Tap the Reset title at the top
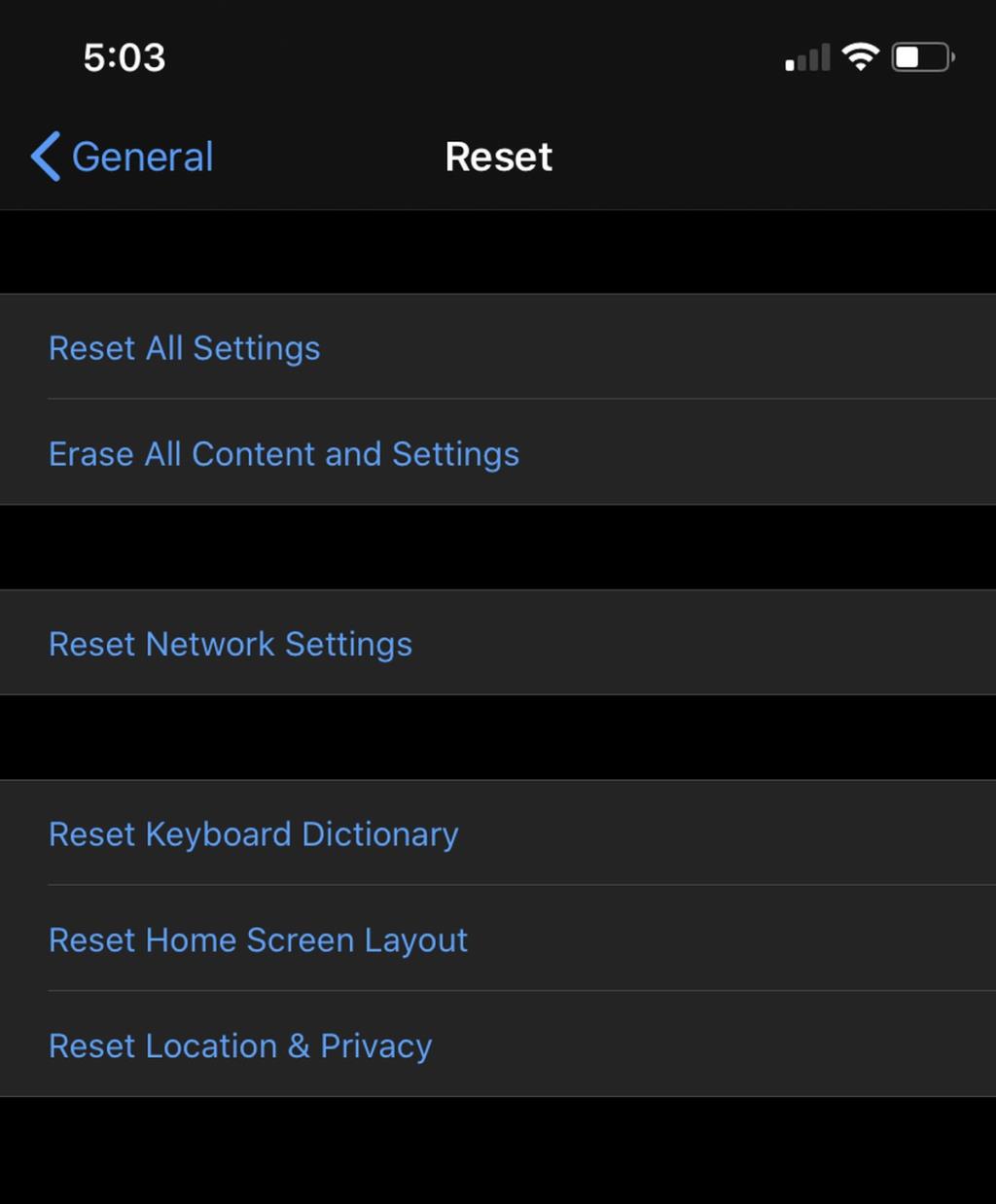 tap(498, 156)
